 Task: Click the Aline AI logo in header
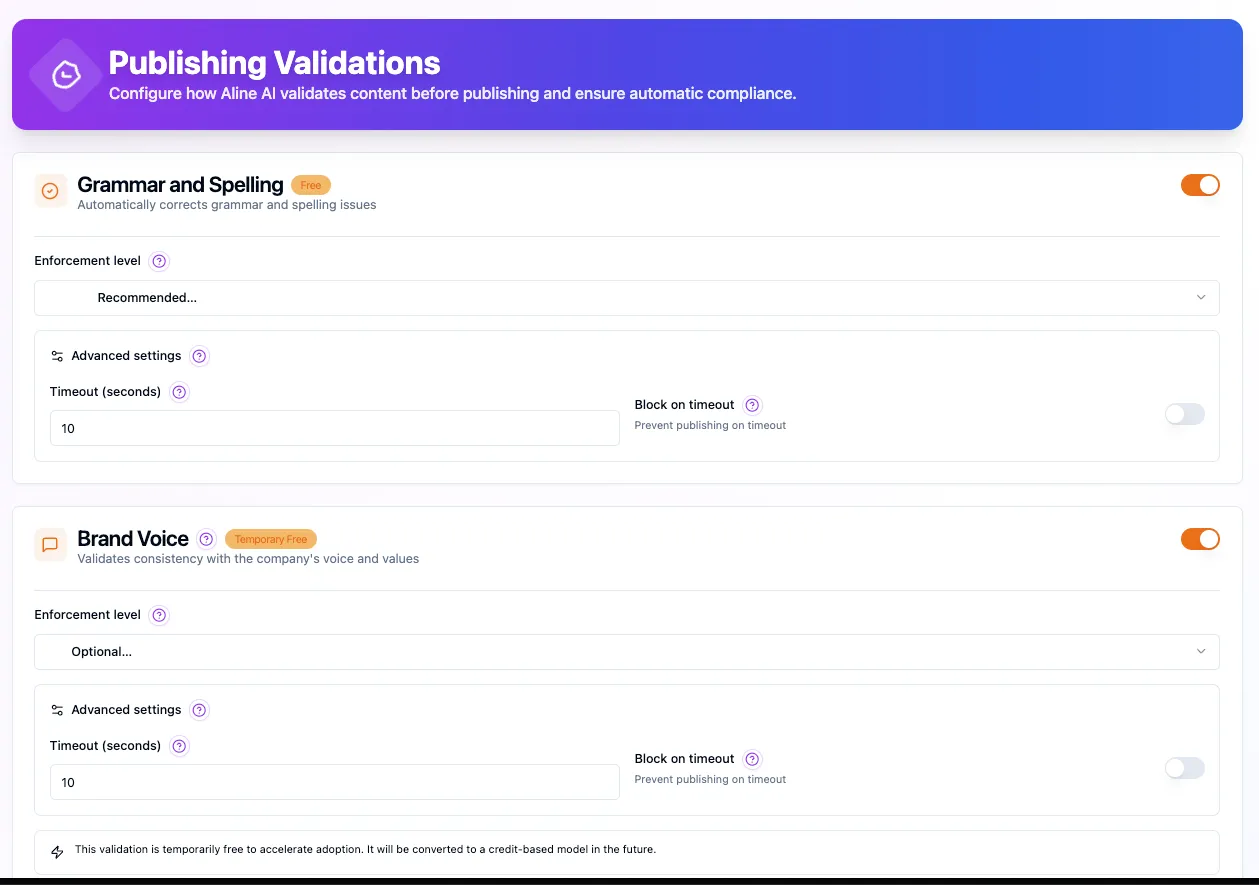pyautogui.click(x=66, y=75)
